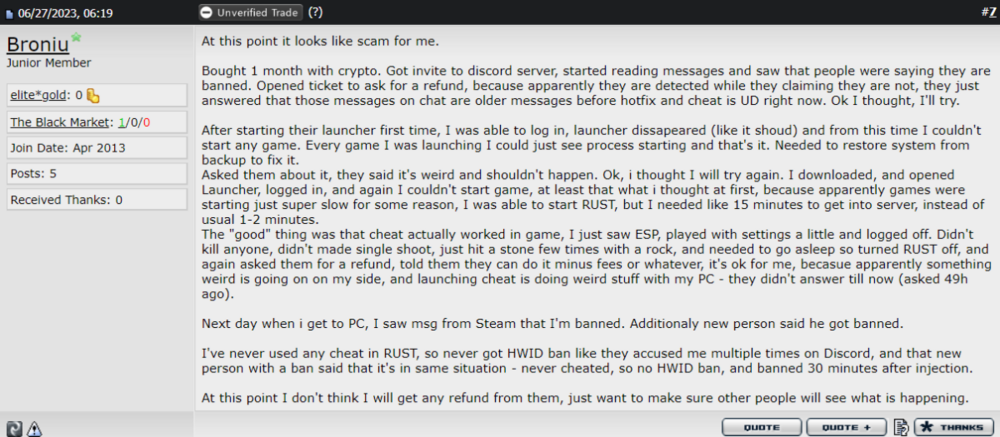
Task: Open the elite*gold link
Action: click(38, 96)
